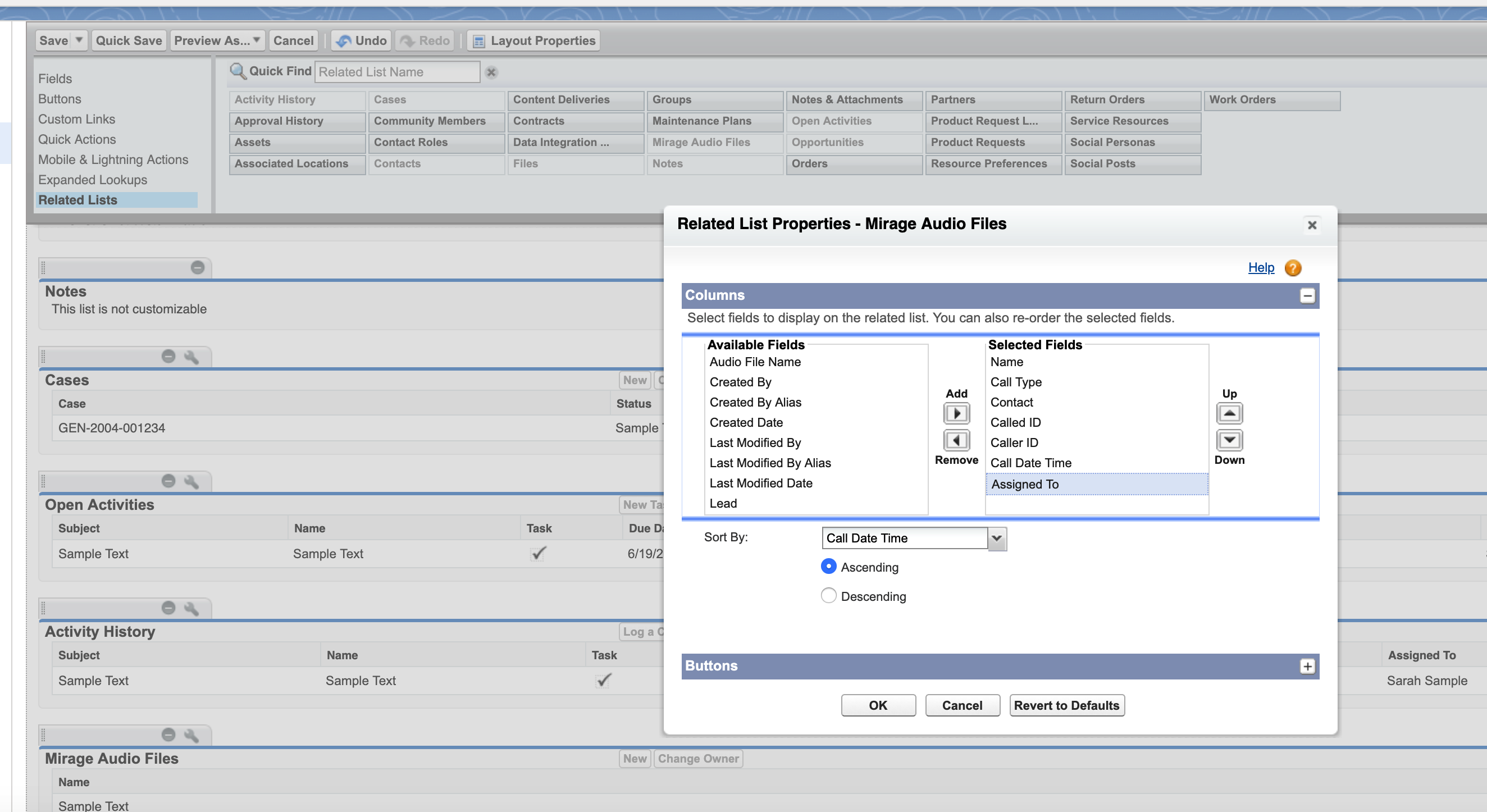Viewport: 1487px width, 812px height.
Task: Open Layout Properties
Action: click(x=533, y=40)
